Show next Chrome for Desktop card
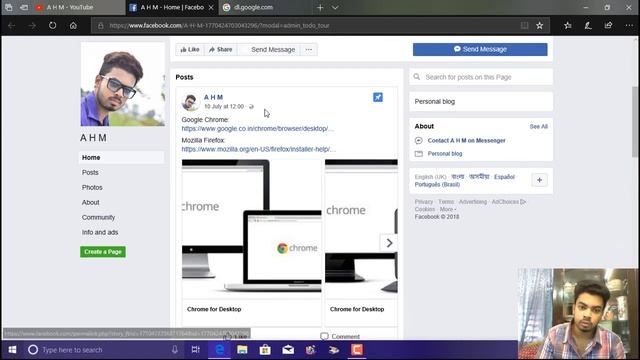Image resolution: width=640 pixels, height=360 pixels. point(389,243)
